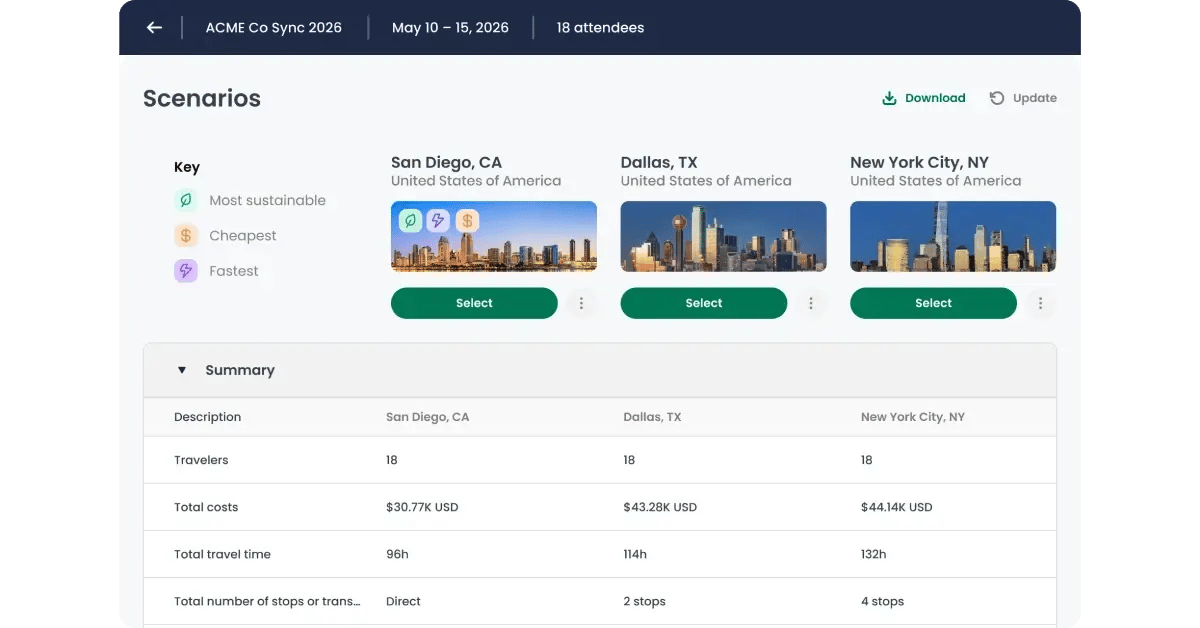Viewport: 1200px width, 628px height.
Task: Select the Dallas, TX scenario
Action: (703, 303)
